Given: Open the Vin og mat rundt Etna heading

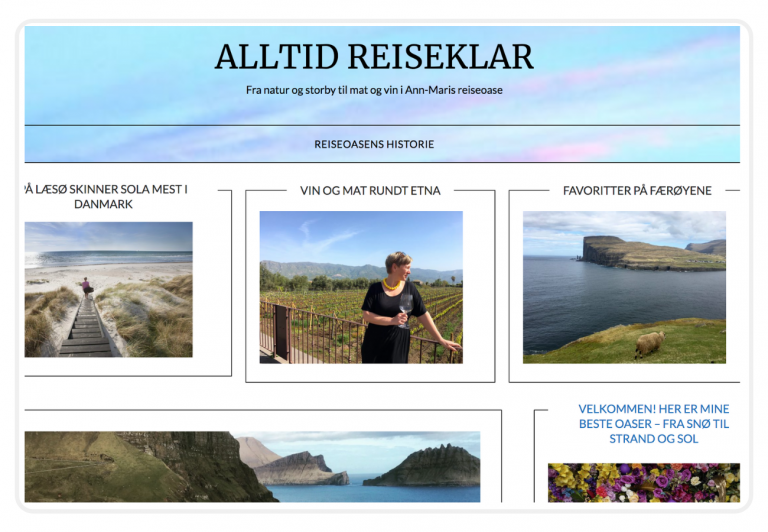Looking at the screenshot, I should (370, 191).
